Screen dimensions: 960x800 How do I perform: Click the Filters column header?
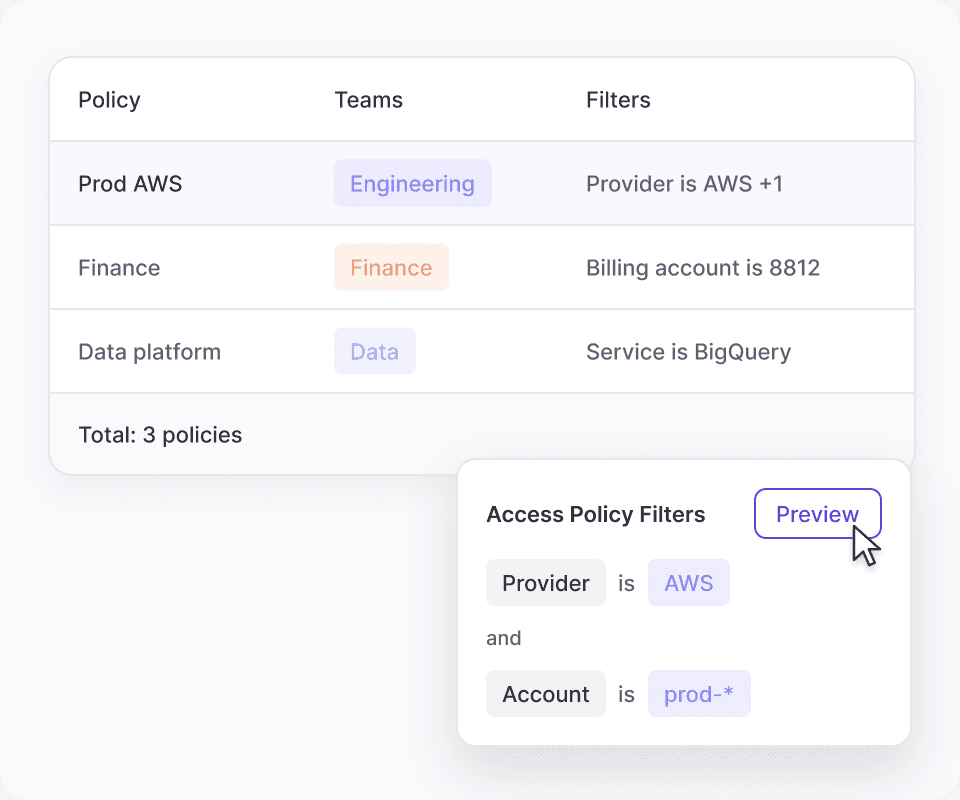point(618,100)
